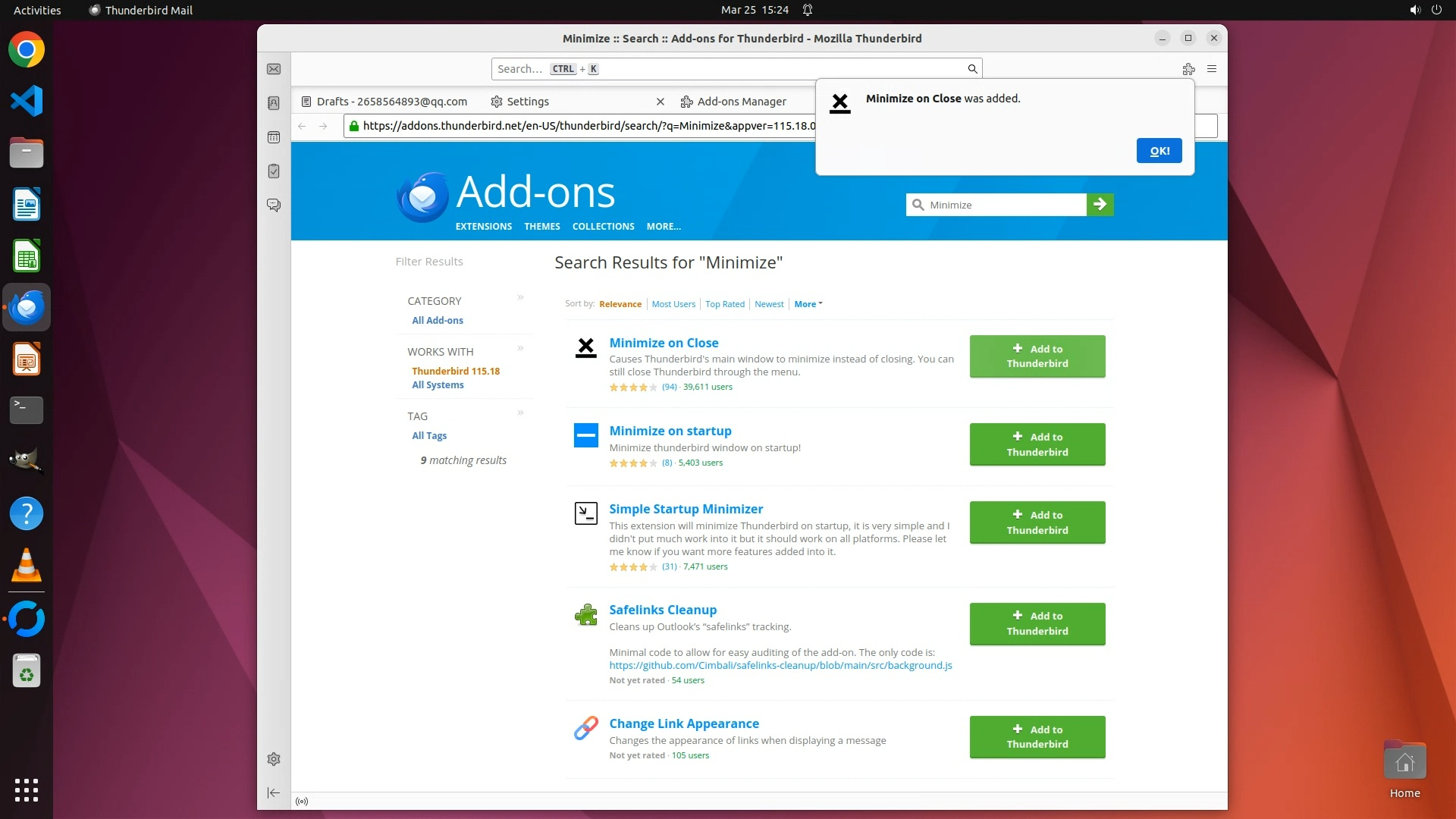Click the green search arrow button
1456x819 pixels.
click(x=1100, y=205)
